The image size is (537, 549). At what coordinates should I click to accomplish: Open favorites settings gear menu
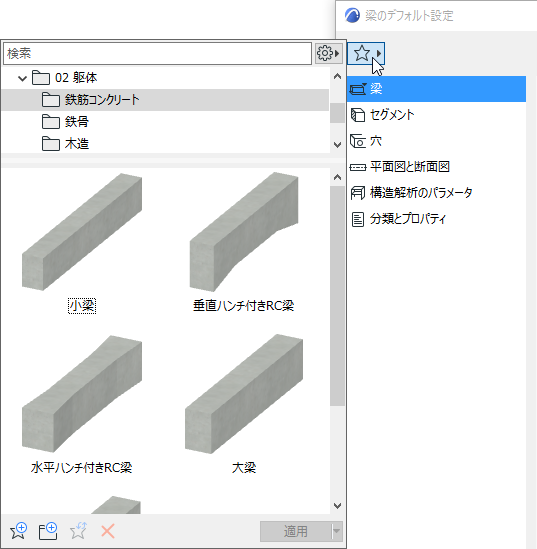[328, 54]
